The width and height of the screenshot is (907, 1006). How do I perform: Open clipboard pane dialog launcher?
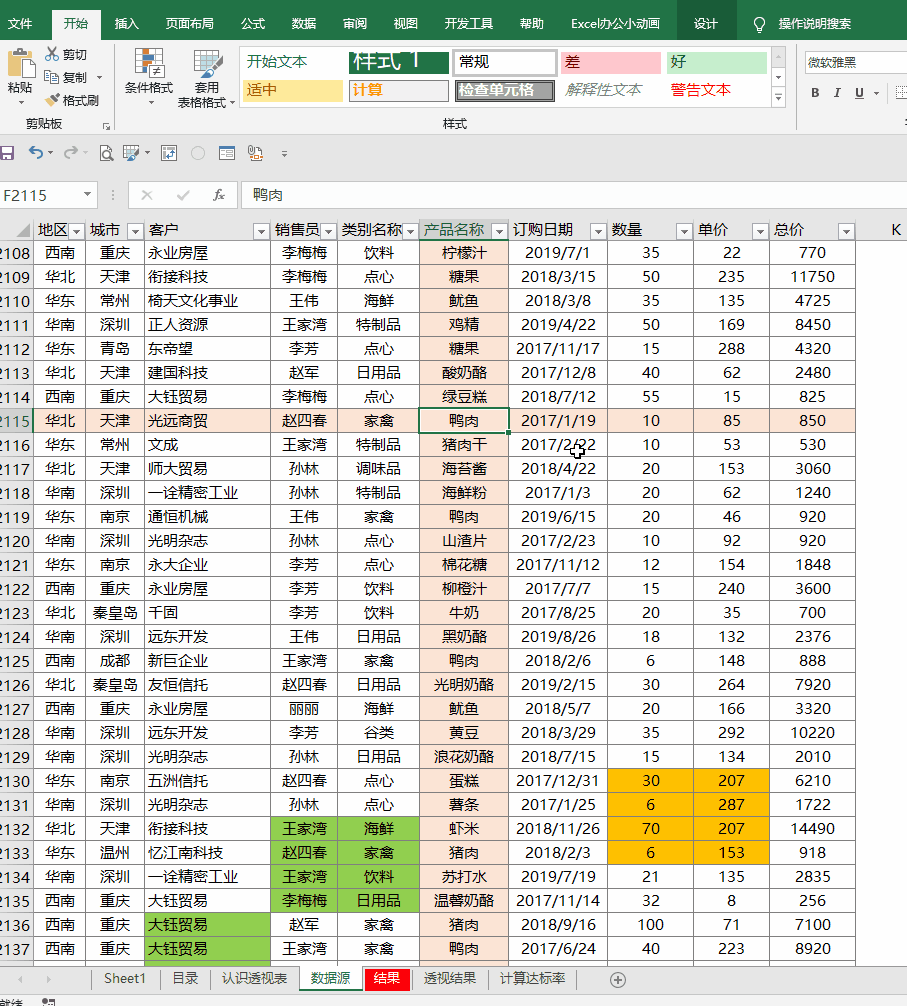pos(106,126)
